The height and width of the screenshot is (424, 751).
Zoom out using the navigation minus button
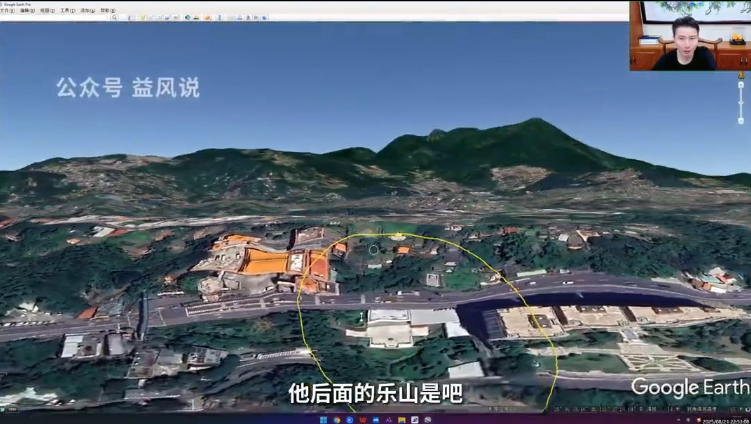(741, 121)
